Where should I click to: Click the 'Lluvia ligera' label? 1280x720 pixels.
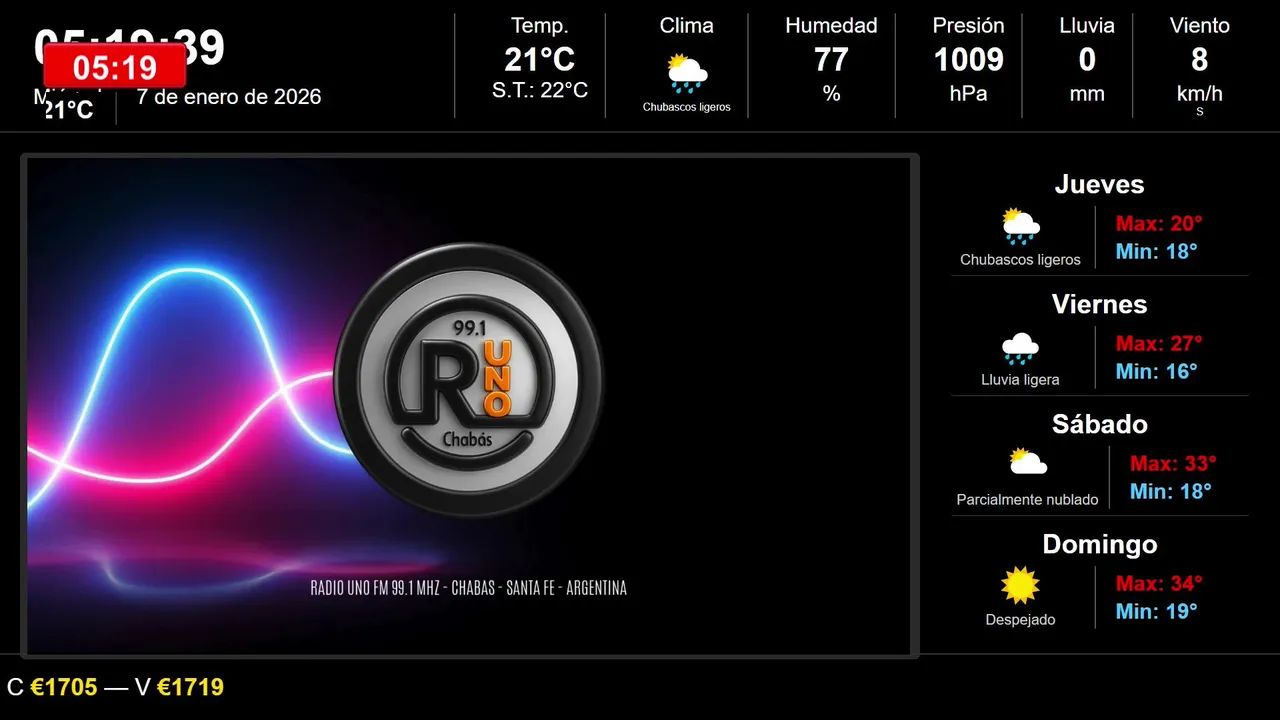1020,380
